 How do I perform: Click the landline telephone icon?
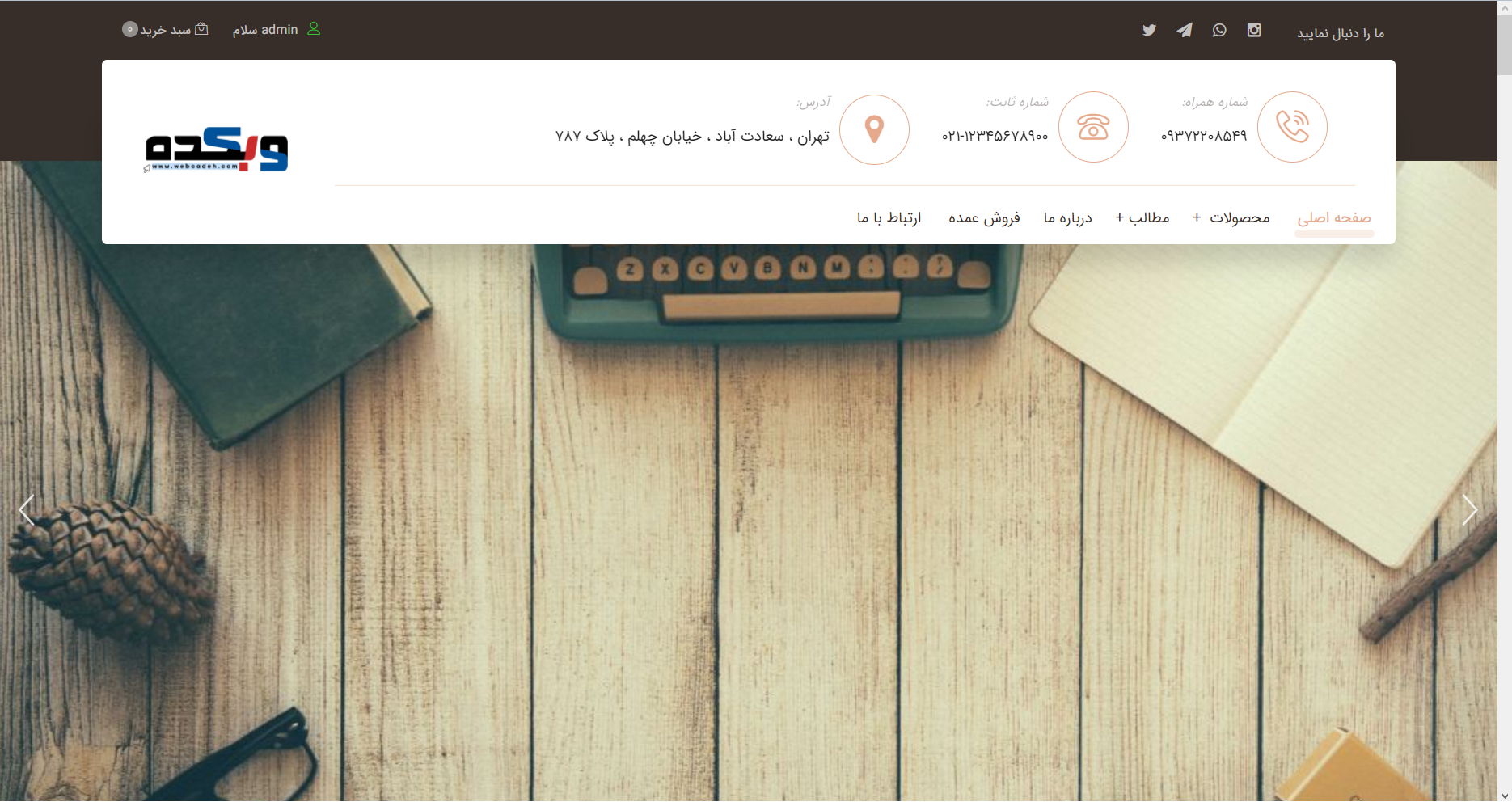(x=1093, y=127)
